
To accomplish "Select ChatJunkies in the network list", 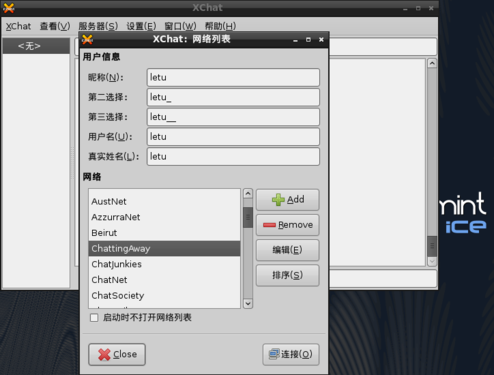I will tap(164, 264).
